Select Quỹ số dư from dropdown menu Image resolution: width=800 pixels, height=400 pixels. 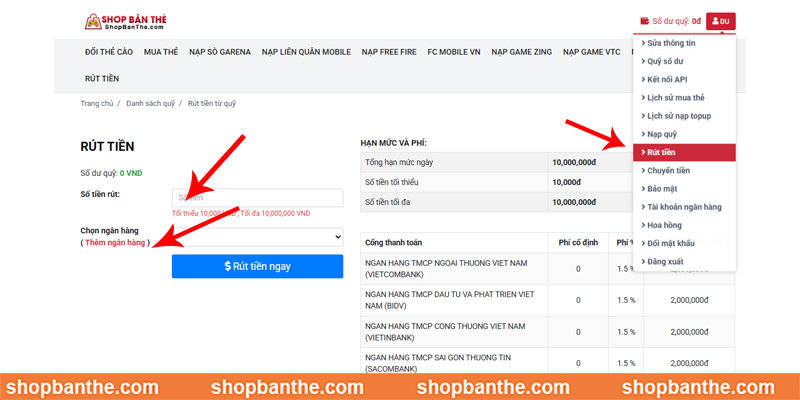point(684,61)
